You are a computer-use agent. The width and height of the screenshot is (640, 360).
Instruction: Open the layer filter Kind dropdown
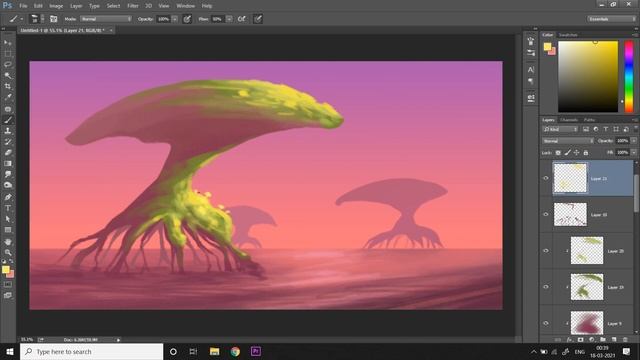click(560, 129)
